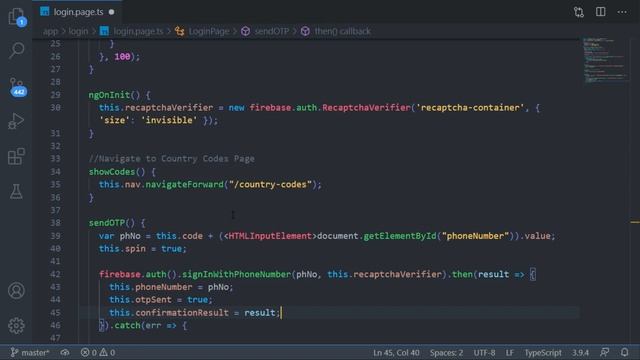Open the Manage gear icon
The height and width of the screenshot is (360, 640).
16,325
